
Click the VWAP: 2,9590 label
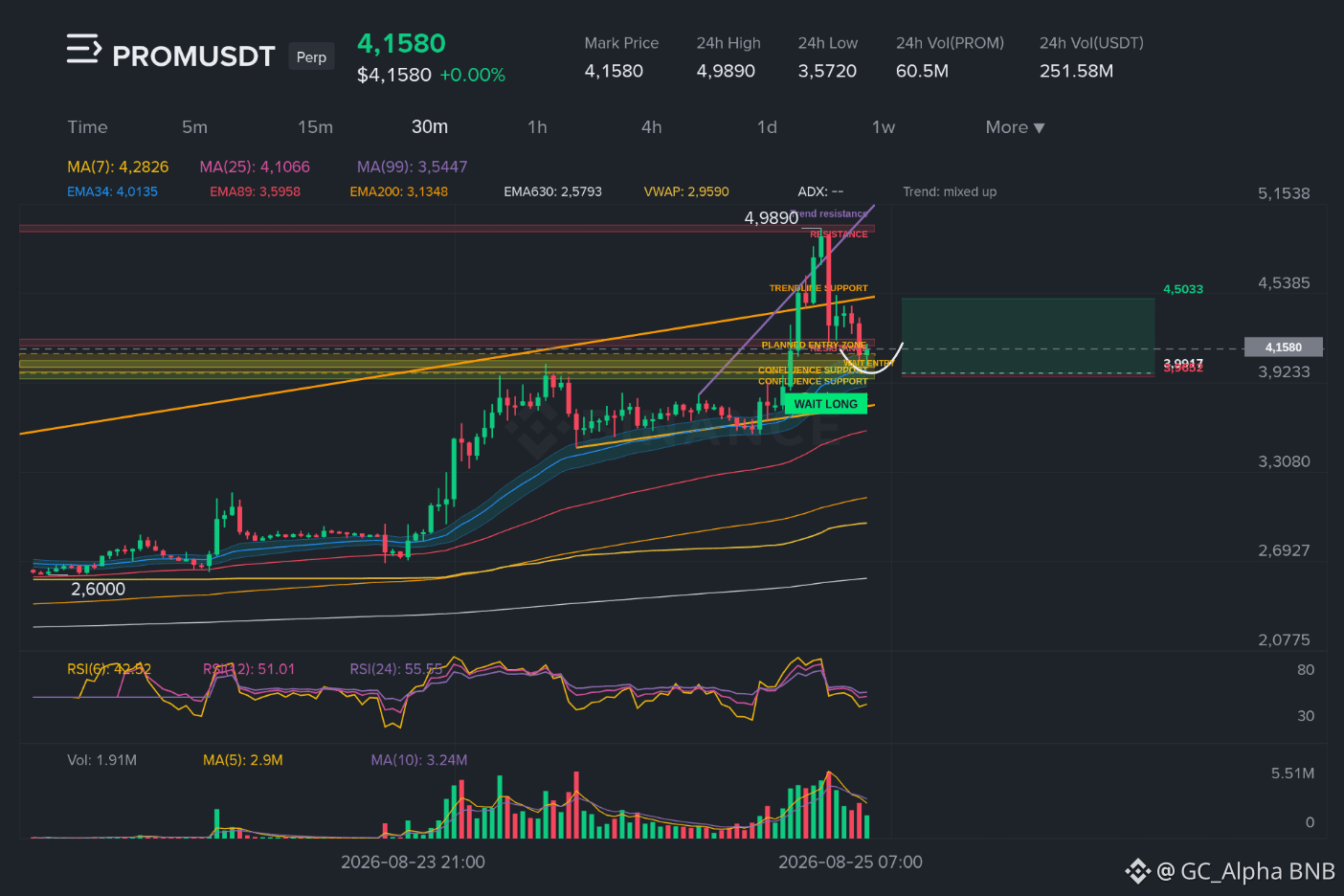tap(686, 191)
